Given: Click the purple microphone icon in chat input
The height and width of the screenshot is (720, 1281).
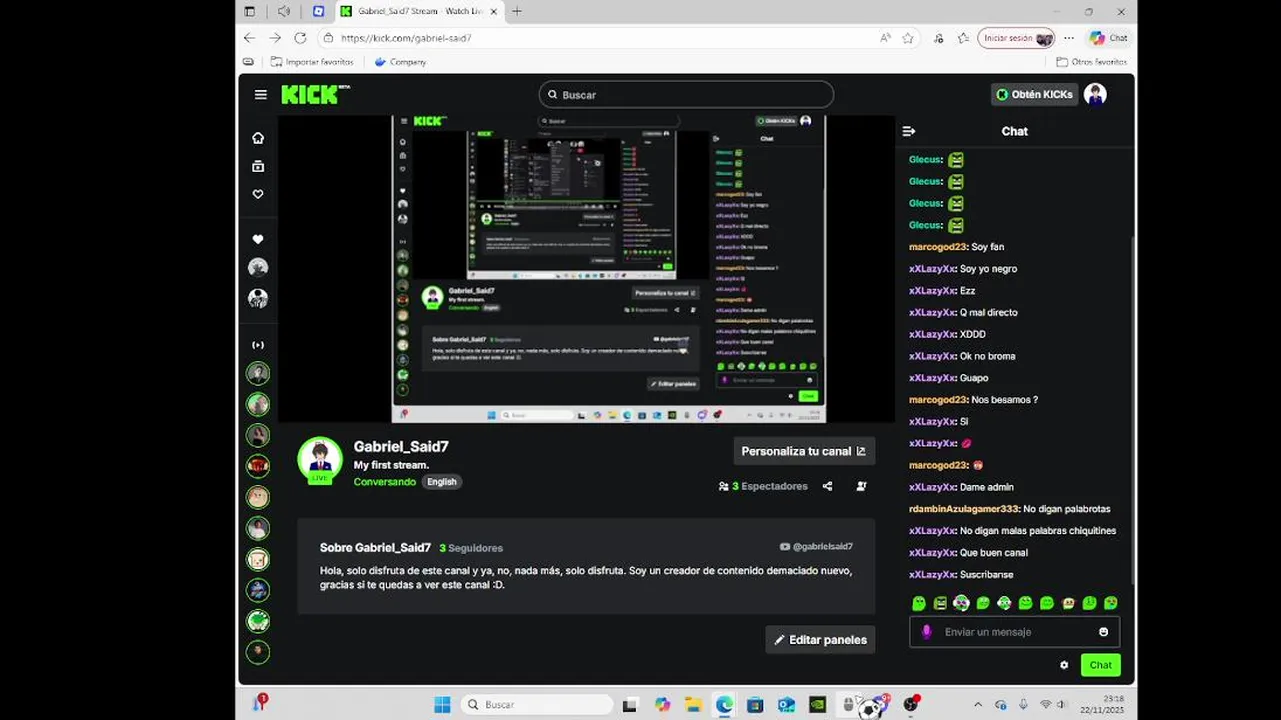Looking at the screenshot, I should tap(927, 632).
